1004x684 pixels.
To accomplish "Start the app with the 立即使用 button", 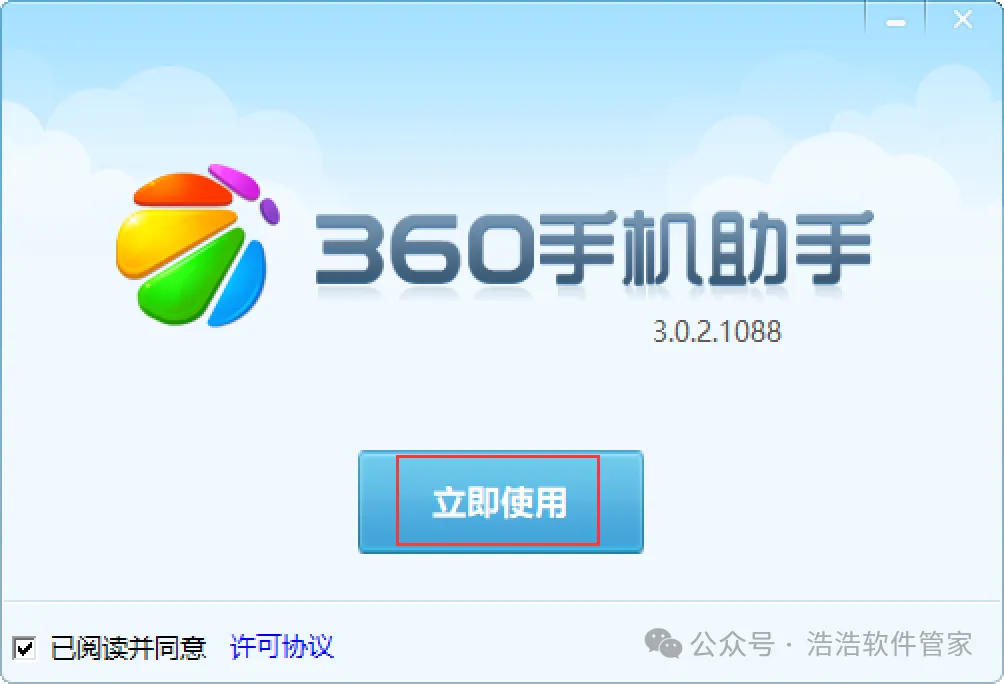I will 501,502.
